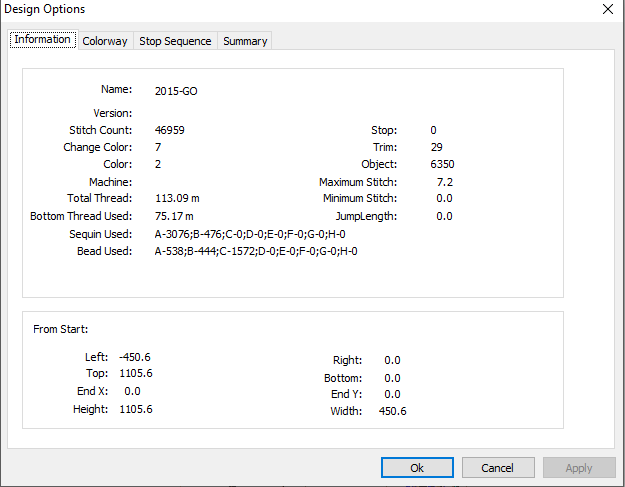Click the From Start label

click(x=61, y=329)
